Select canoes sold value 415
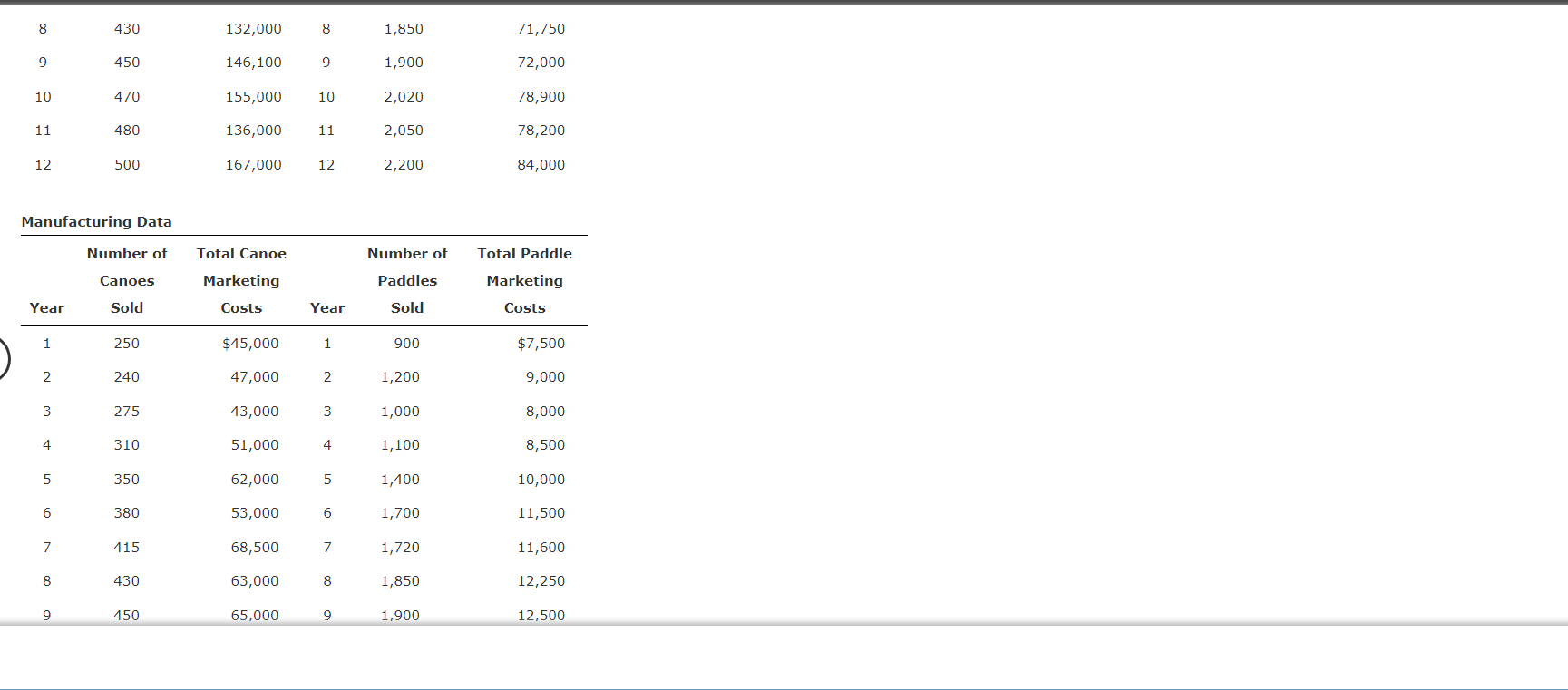Image resolution: width=1568 pixels, height=690 pixels. click(127, 548)
